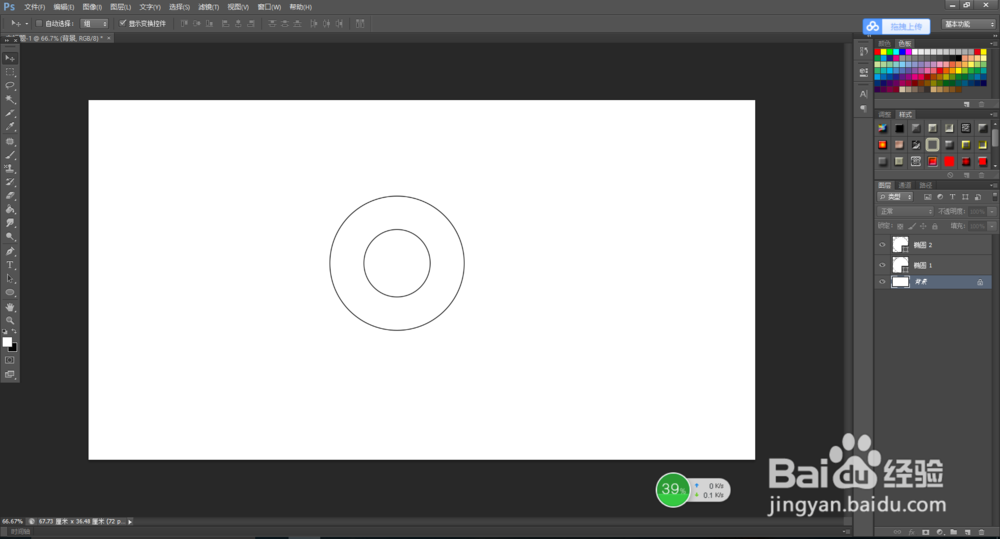Switch to the 通道 tab

(x=905, y=186)
